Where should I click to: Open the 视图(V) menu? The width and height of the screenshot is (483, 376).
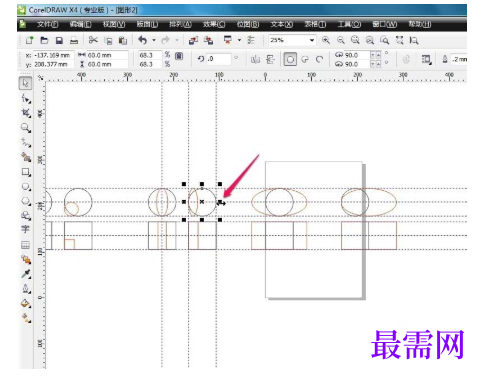[114, 24]
